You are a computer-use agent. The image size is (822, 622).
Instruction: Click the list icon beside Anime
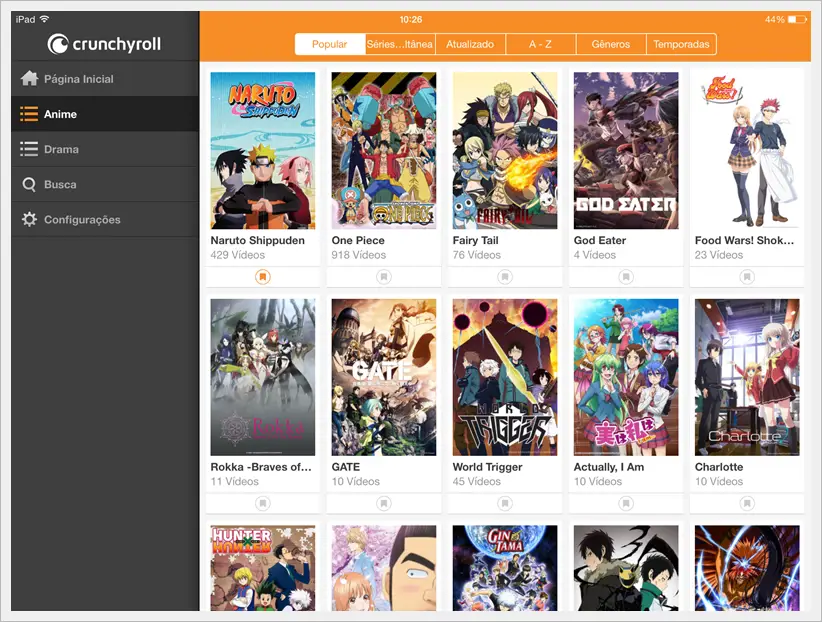[x=29, y=114]
